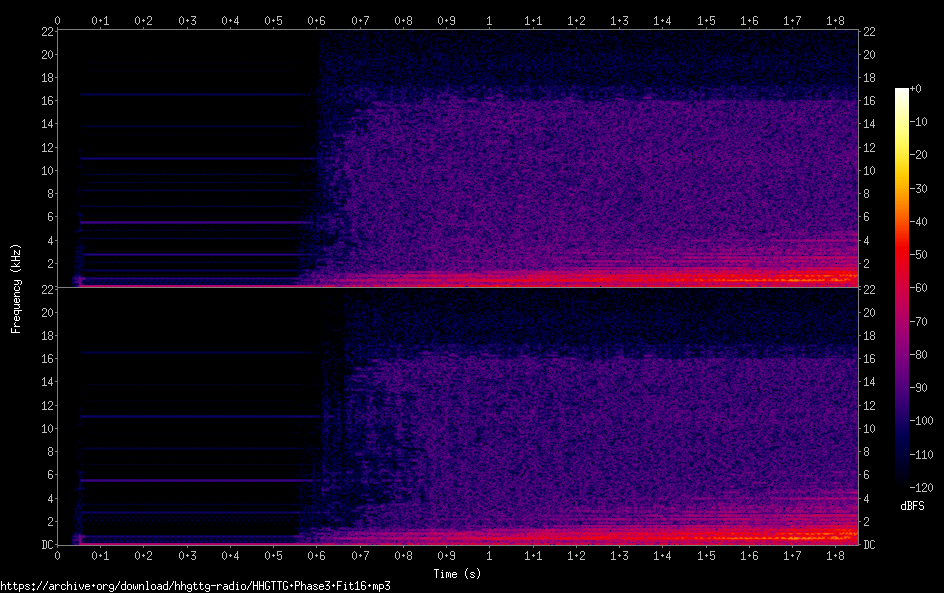Screen dimensions: 944x593
Task: Click the "Frequency (kHz)" axis label
Action: click(16, 287)
